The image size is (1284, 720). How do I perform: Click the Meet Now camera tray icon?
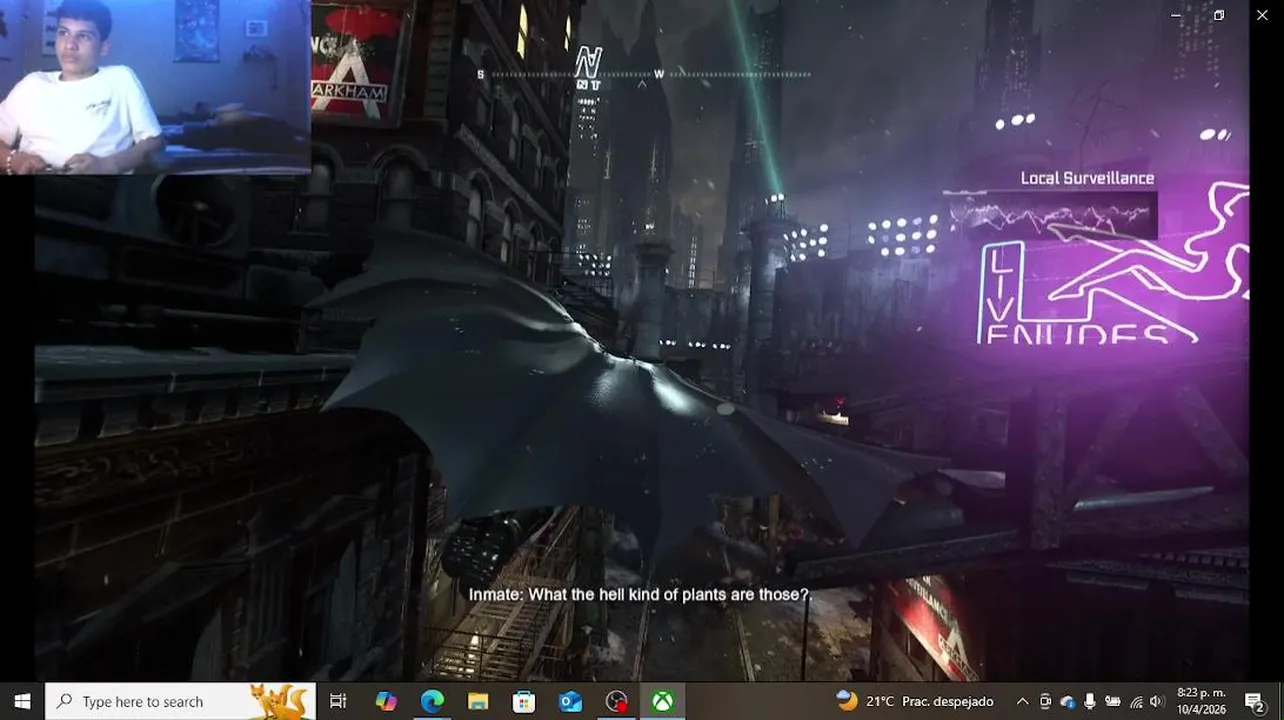coord(1045,702)
